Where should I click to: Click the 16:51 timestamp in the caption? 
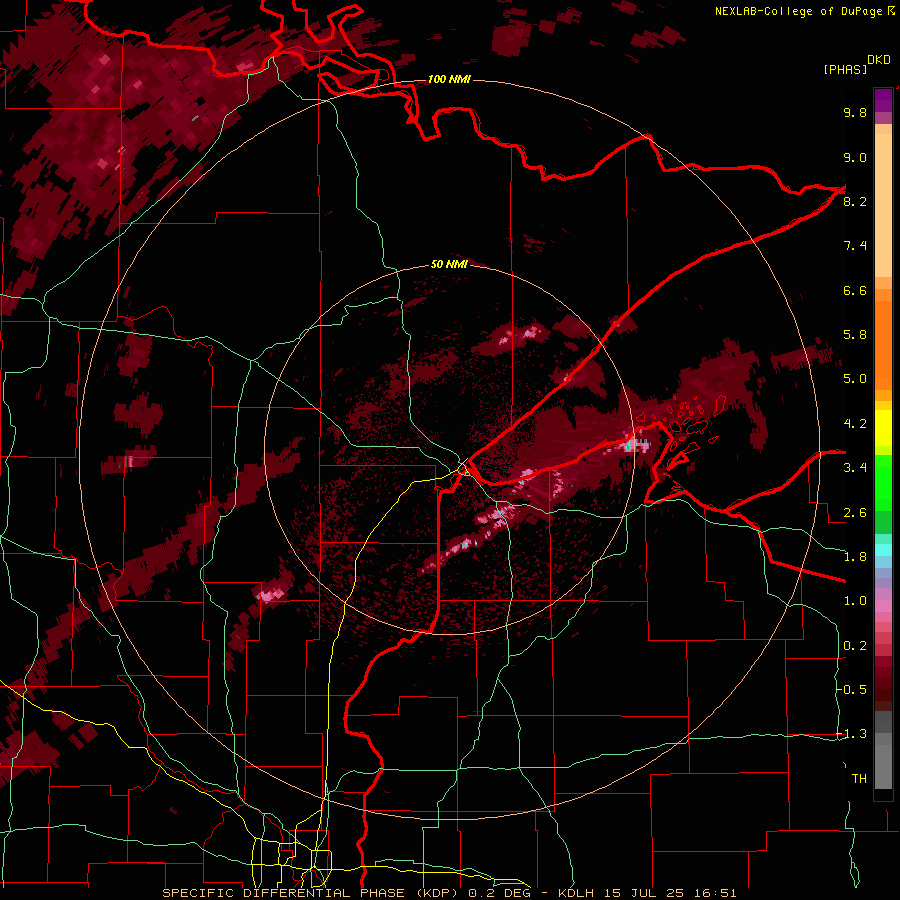(716, 893)
